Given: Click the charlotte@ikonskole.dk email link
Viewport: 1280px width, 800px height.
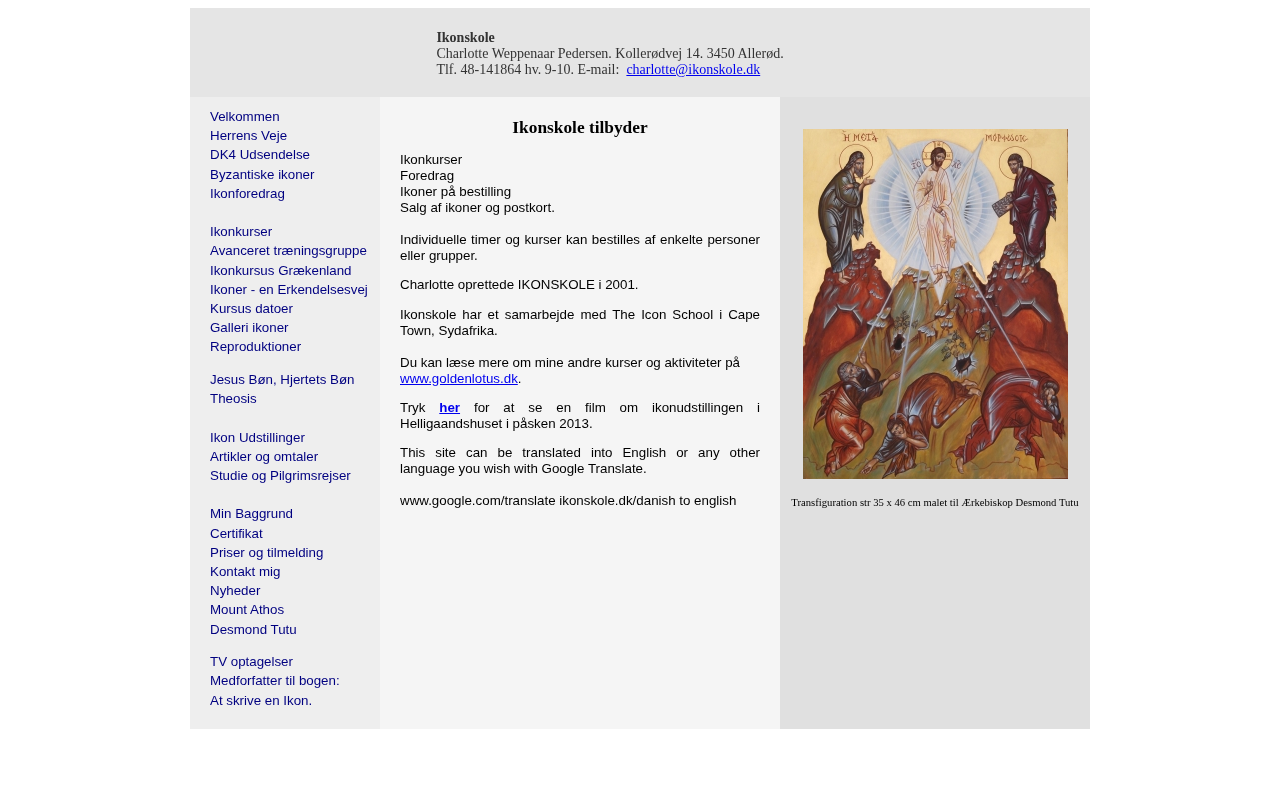Looking at the screenshot, I should pyautogui.click(x=693, y=70).
